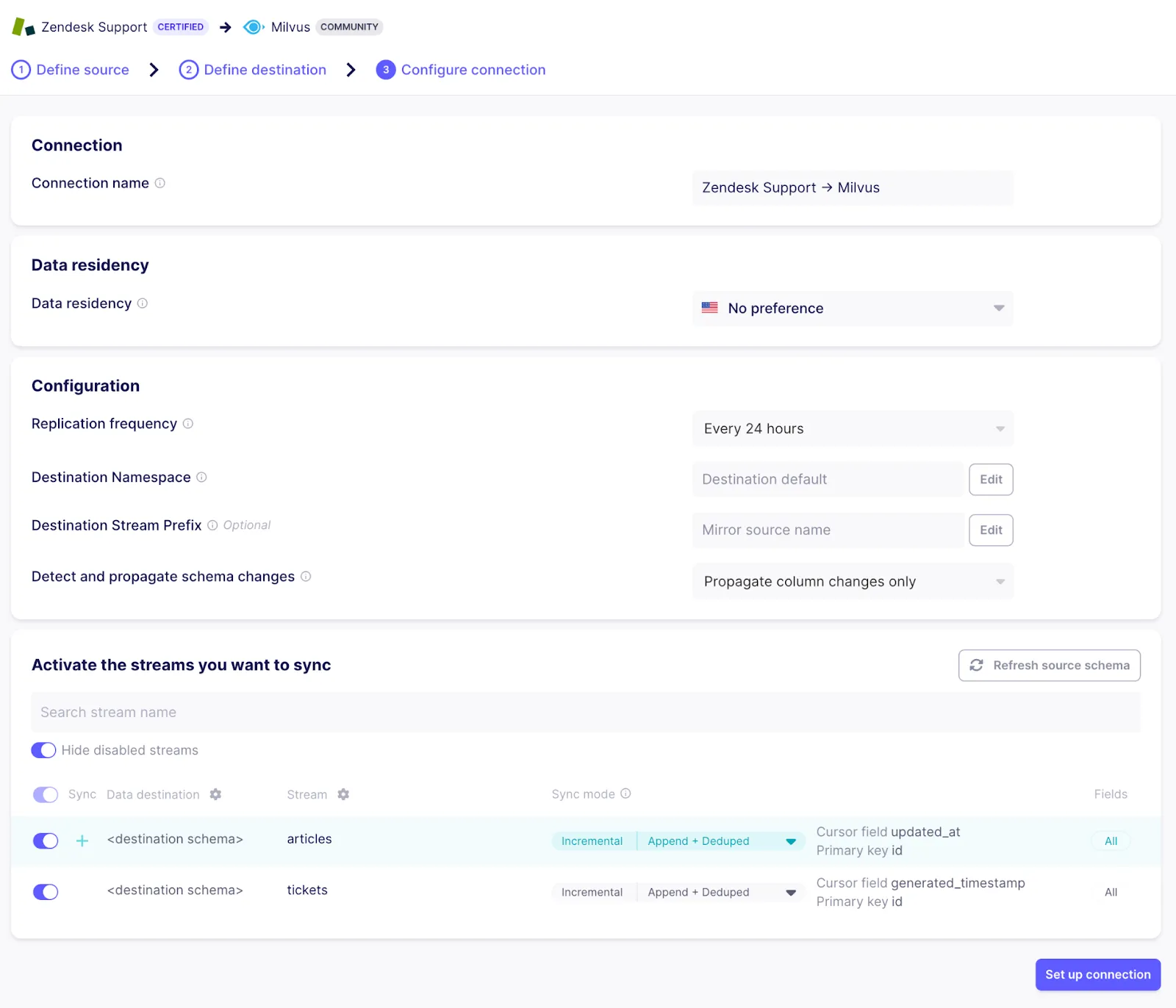Click the US flag icon in Data residency
This screenshot has height=1008, width=1176.
[710, 308]
